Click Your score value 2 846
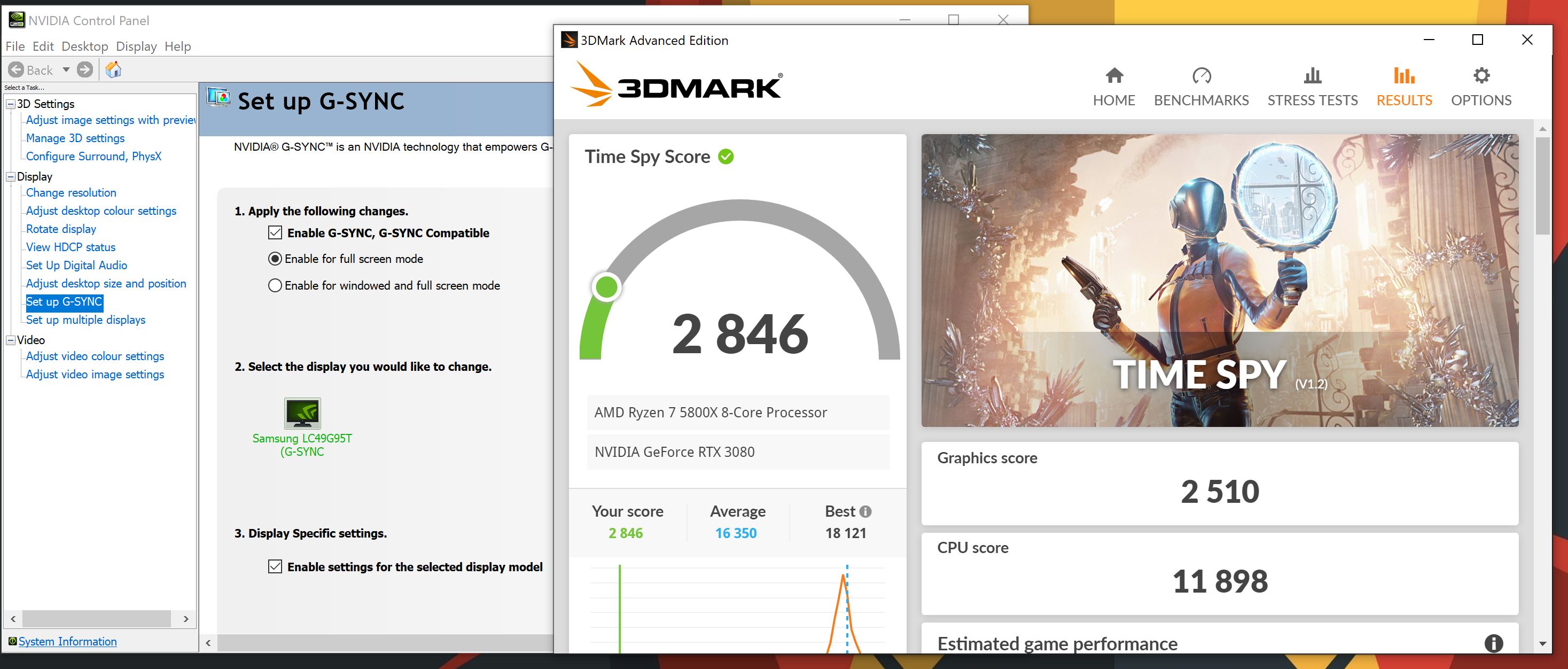 (626, 533)
